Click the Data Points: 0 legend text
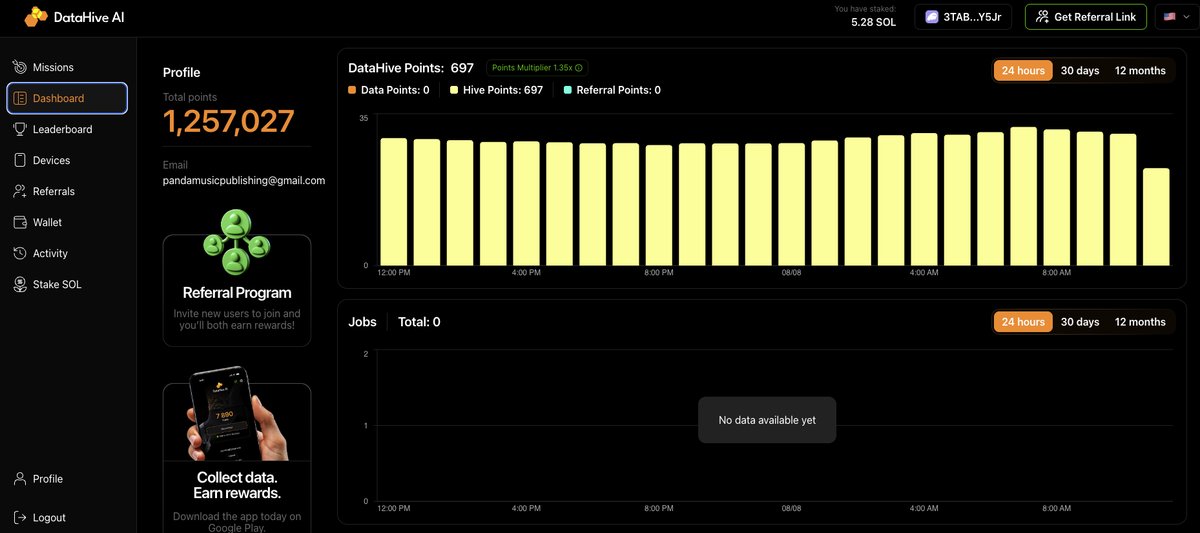1200x533 pixels. point(395,90)
